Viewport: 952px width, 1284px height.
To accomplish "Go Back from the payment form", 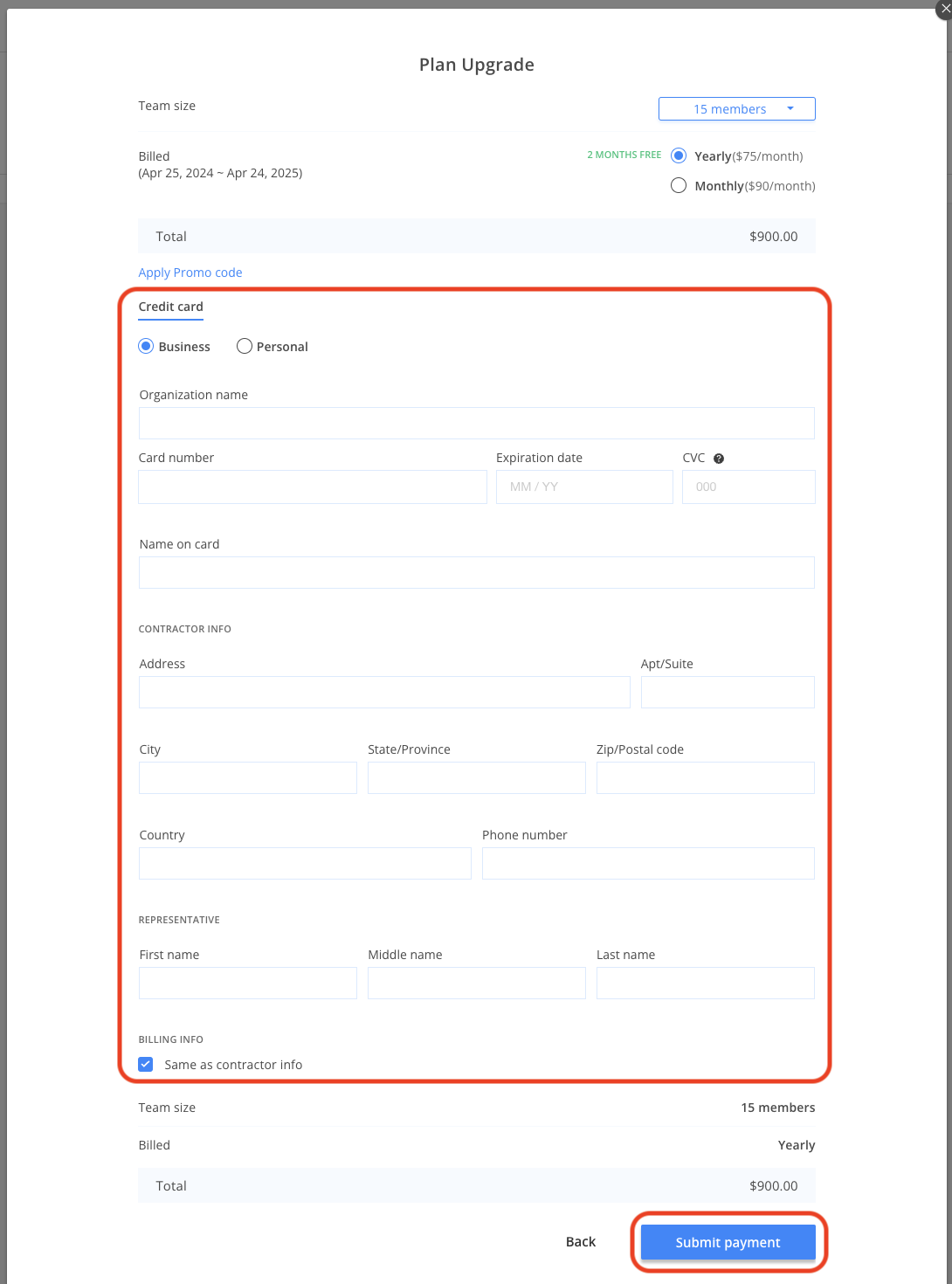I will pyautogui.click(x=580, y=1241).
